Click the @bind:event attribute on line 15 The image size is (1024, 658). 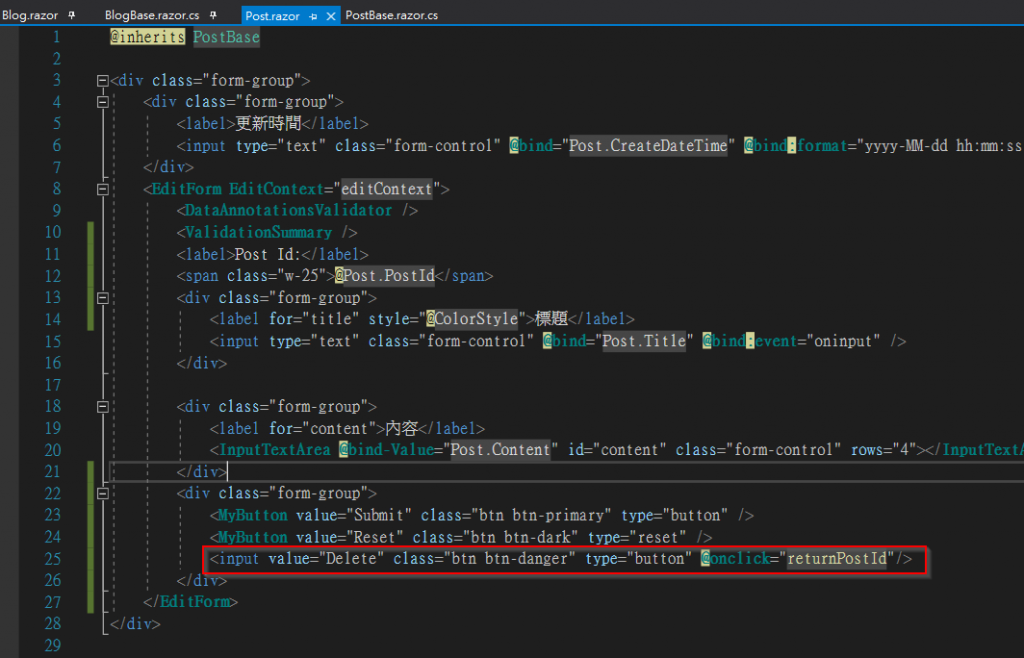click(749, 341)
